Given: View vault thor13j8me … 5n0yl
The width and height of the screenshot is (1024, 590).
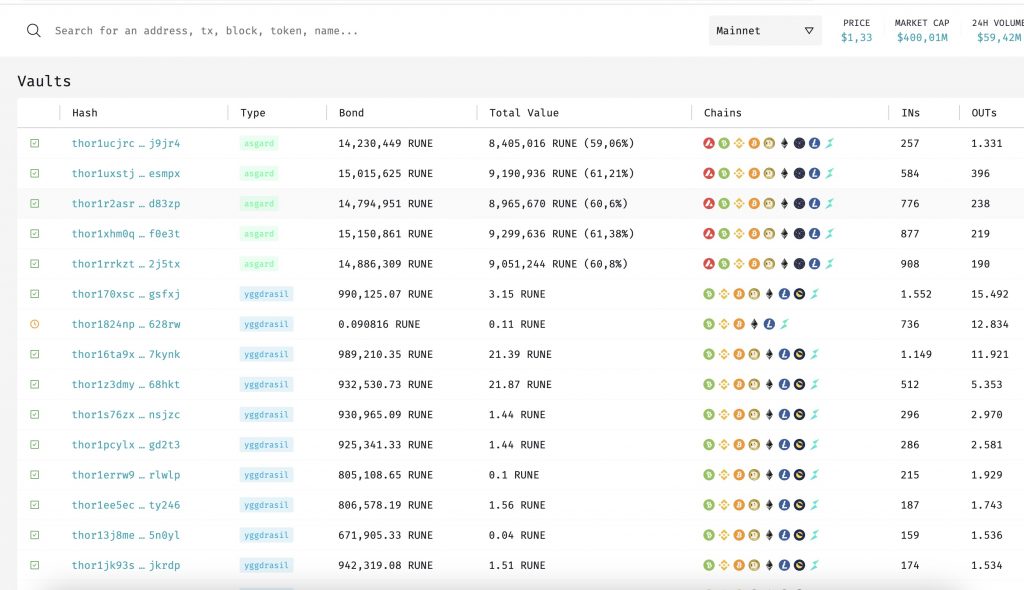Looking at the screenshot, I should tap(126, 535).
